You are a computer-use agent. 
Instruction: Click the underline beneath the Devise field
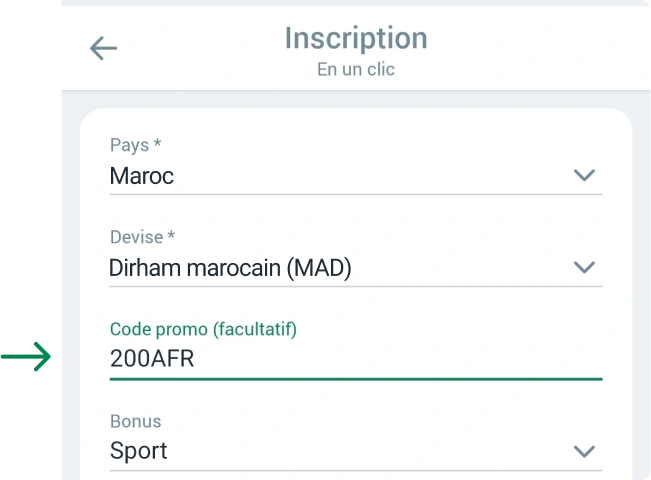point(355,286)
